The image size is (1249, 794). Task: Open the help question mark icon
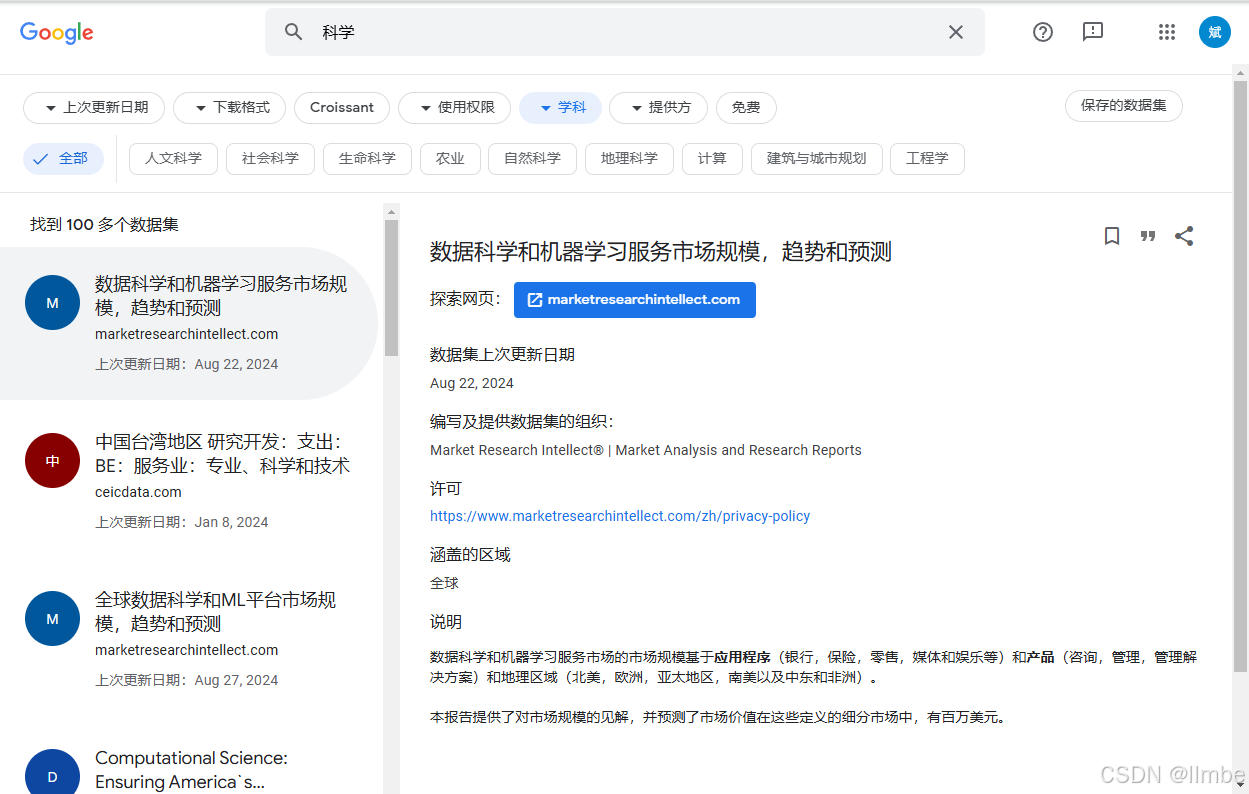(1043, 32)
